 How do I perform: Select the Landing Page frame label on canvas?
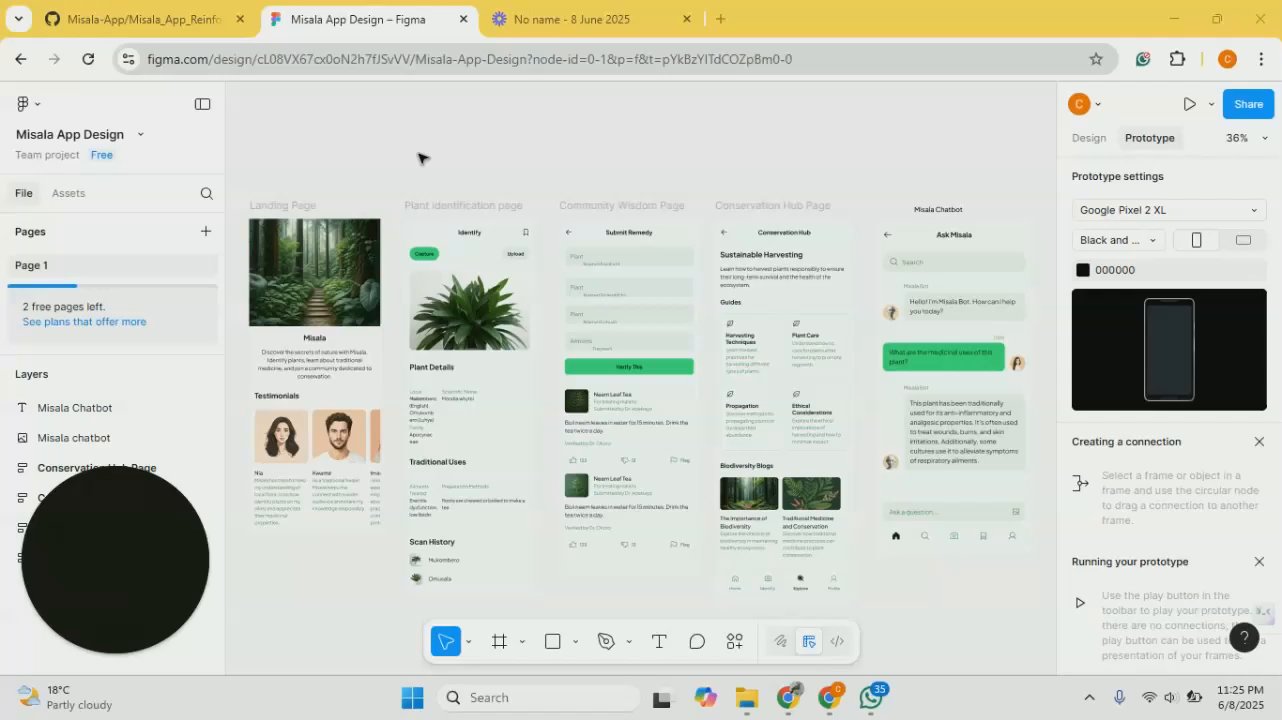(x=283, y=205)
